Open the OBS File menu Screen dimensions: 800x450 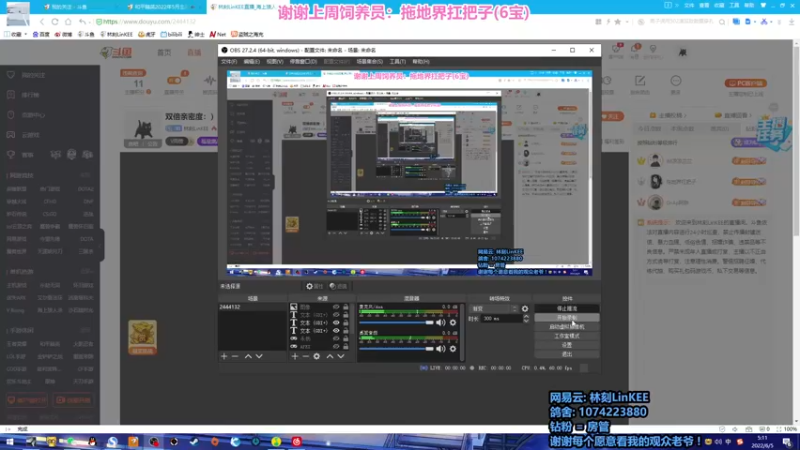point(229,62)
